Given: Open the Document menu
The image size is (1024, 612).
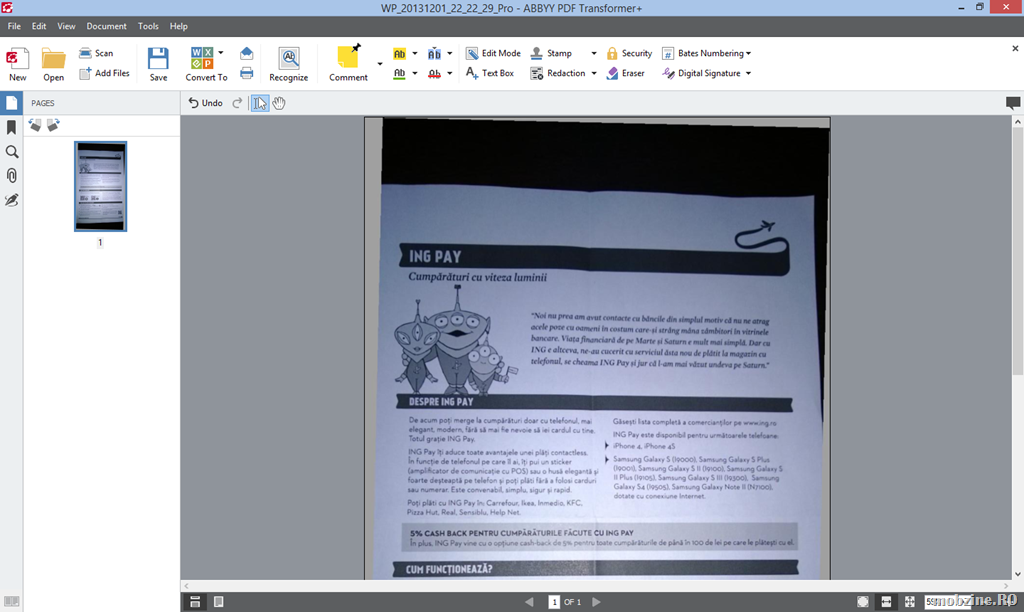Looking at the screenshot, I should pyautogui.click(x=106, y=26).
